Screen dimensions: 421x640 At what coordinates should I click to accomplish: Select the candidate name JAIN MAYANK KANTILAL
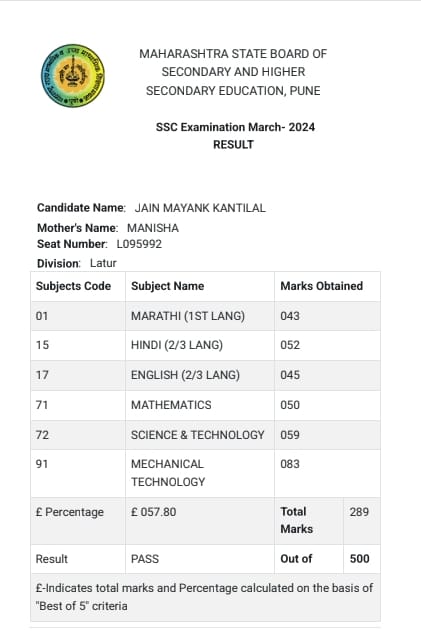pyautogui.click(x=200, y=208)
